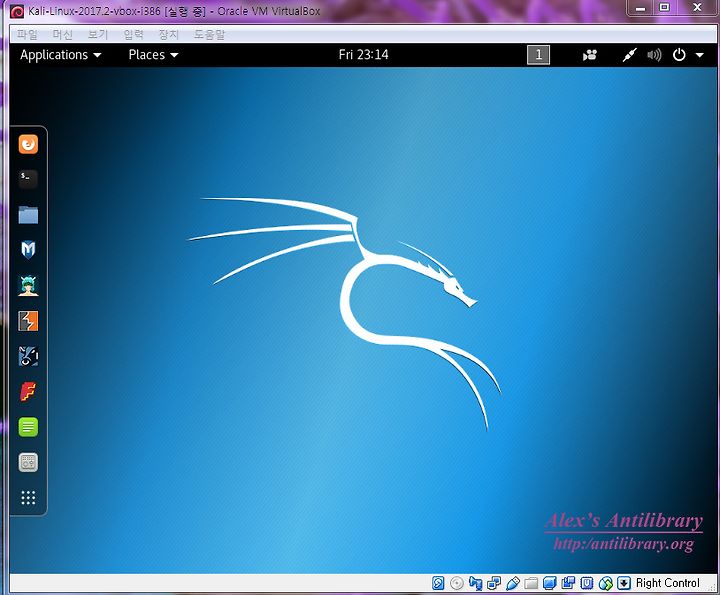Close the VirtualBox window
Screen dimensions: 720x595
pyautogui.click(x=698, y=8)
